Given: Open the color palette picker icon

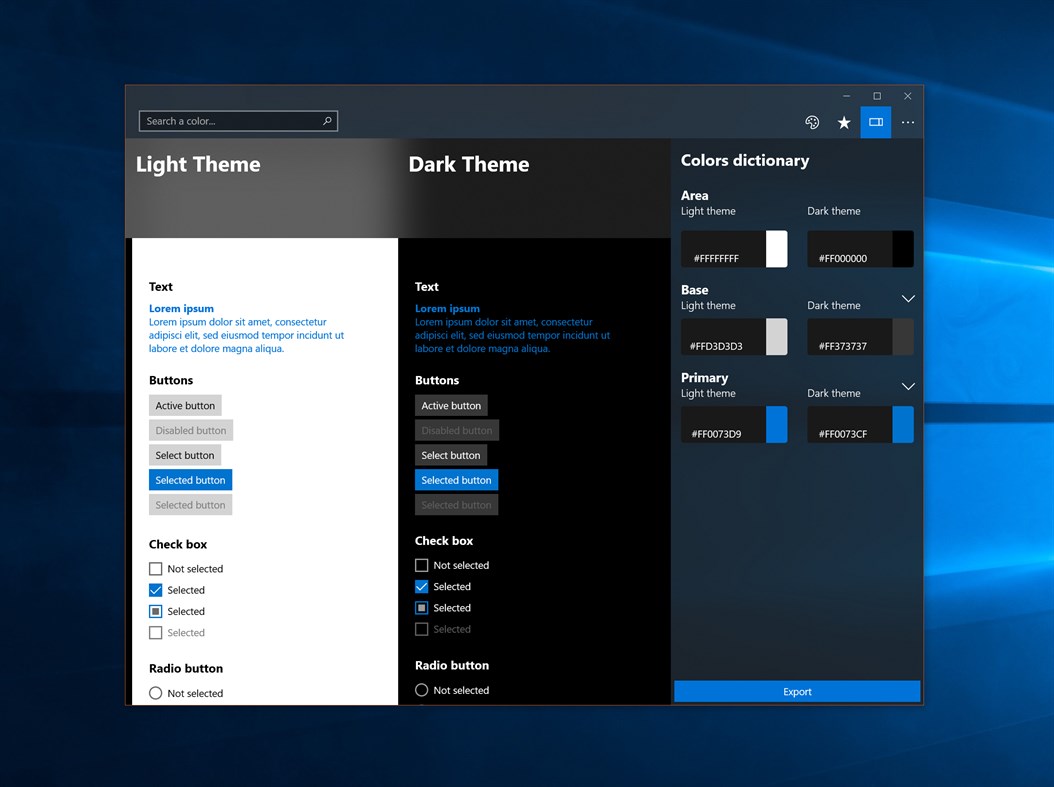Looking at the screenshot, I should pos(812,122).
